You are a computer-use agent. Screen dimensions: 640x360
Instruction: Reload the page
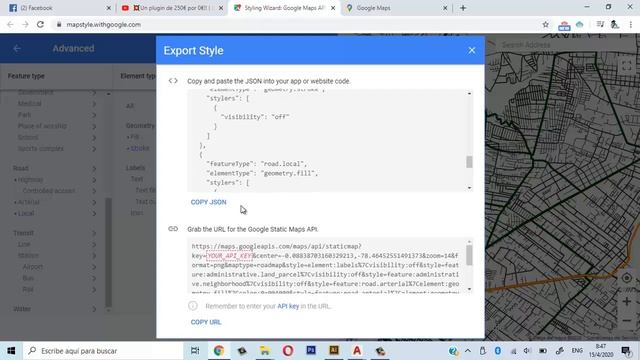[x=40, y=24]
